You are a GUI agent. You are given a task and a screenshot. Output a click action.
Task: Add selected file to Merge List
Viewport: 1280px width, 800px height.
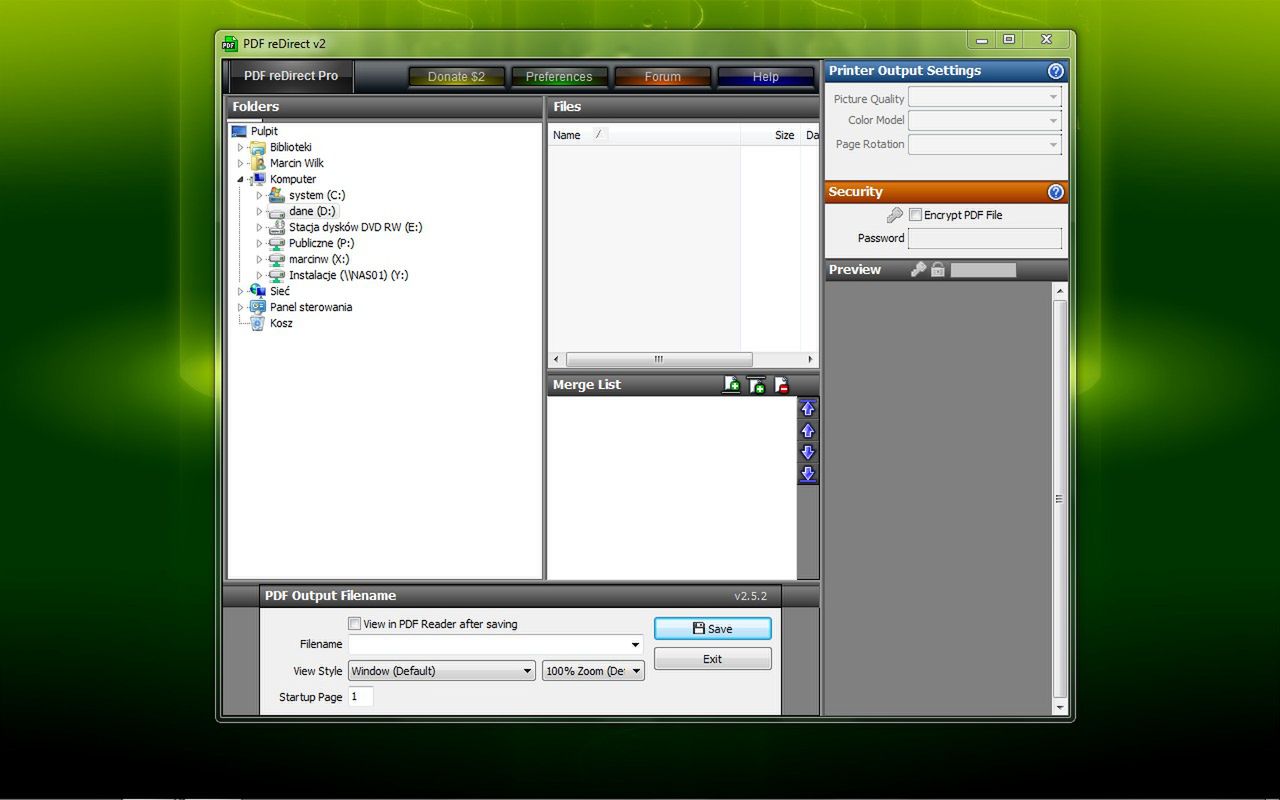(731, 385)
